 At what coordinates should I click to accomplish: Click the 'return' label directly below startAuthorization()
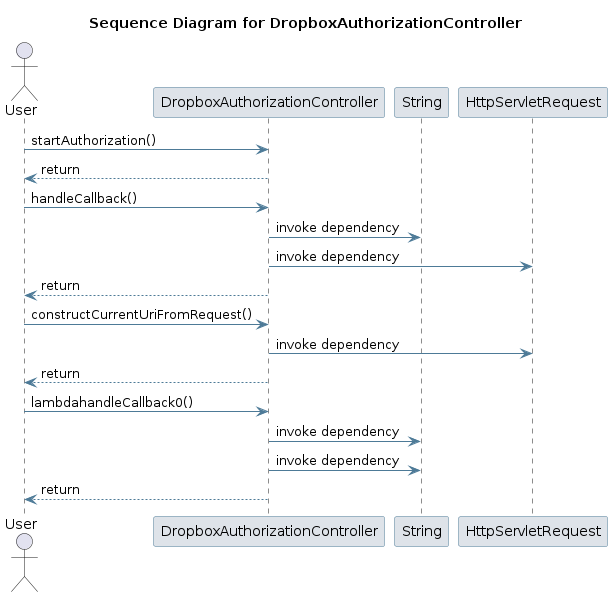60,170
